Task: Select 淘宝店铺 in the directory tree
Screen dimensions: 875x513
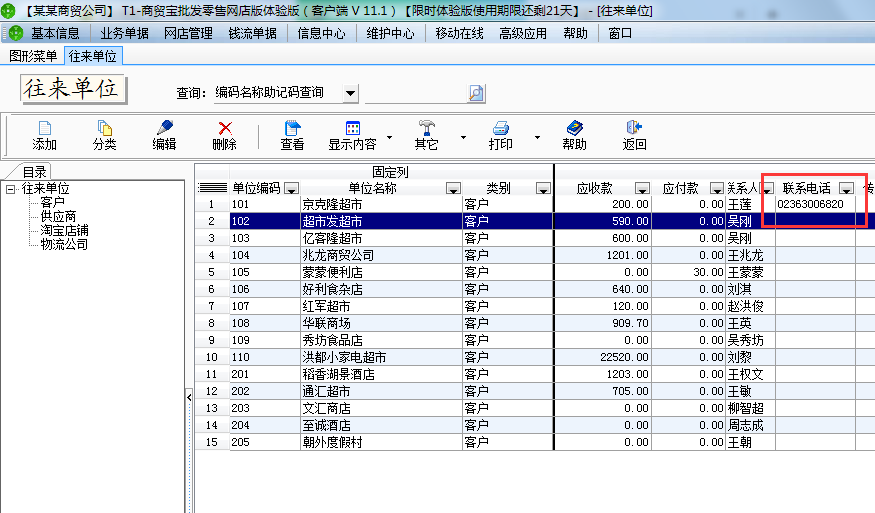Action: (x=64, y=230)
